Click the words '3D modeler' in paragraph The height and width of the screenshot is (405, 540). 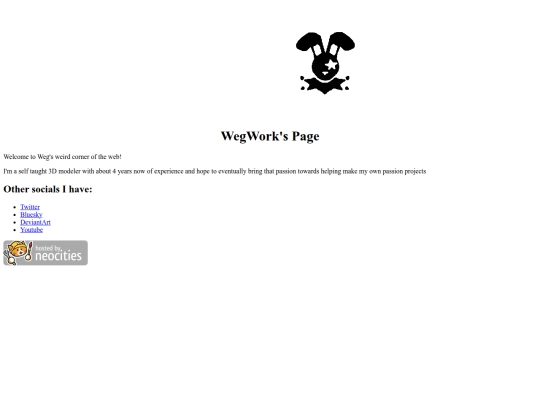pos(64,171)
